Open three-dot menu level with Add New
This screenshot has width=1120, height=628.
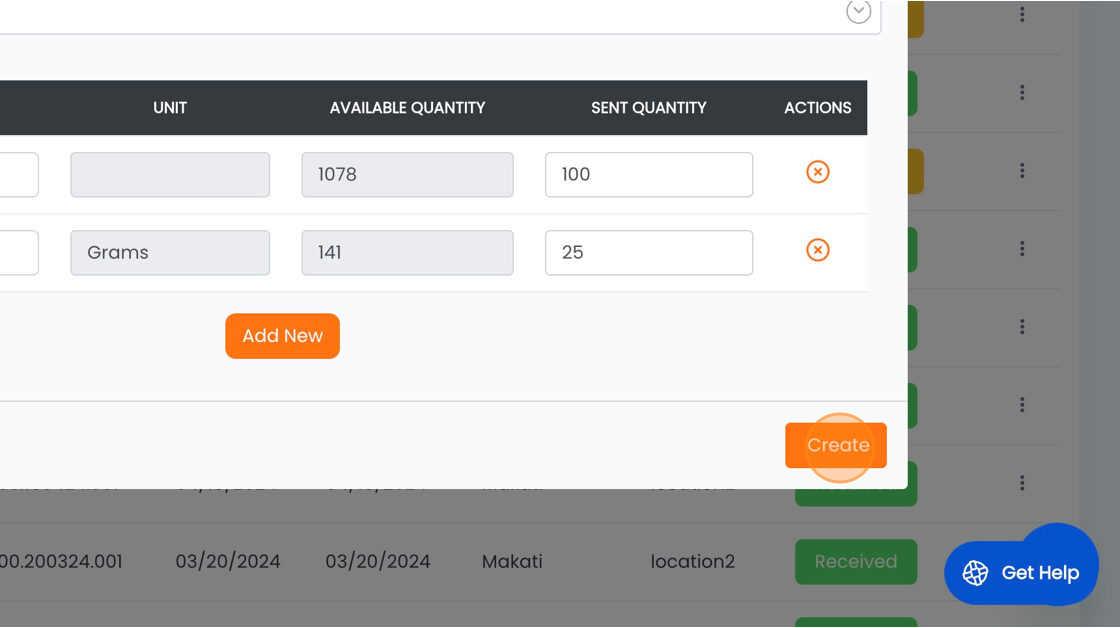pyautogui.click(x=1022, y=327)
